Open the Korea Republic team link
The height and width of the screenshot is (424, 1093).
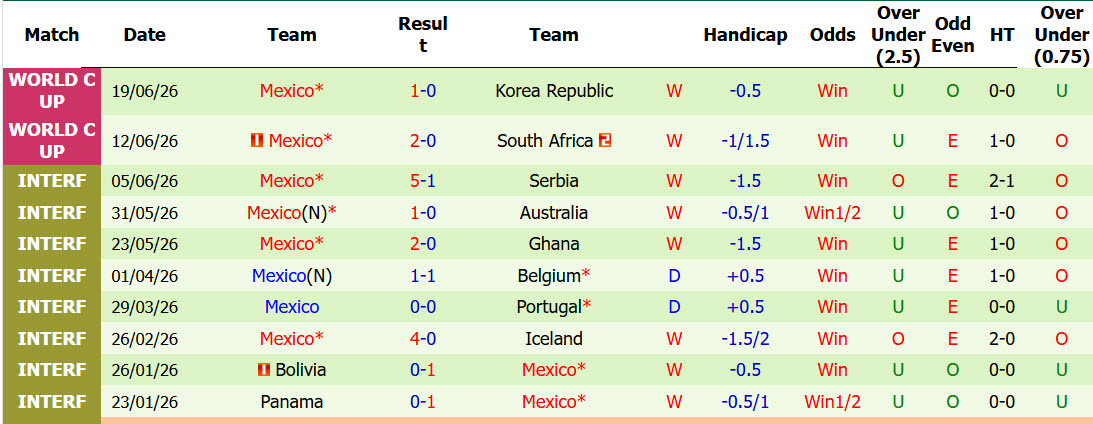point(554,91)
